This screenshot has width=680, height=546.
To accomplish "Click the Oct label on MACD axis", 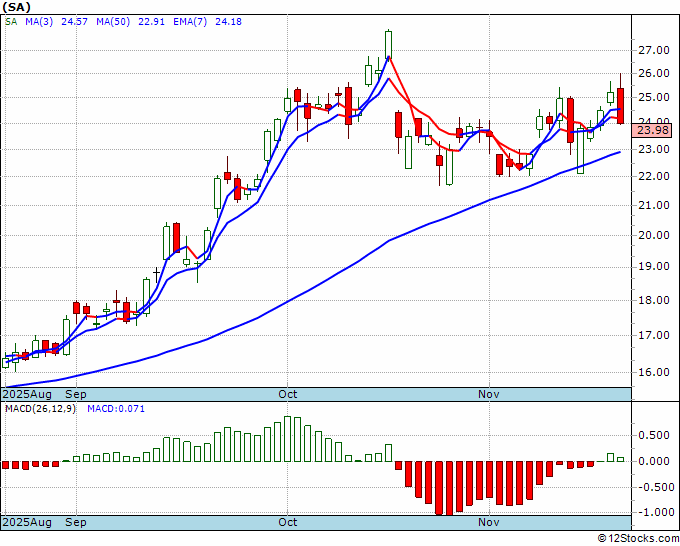I will (x=288, y=522).
